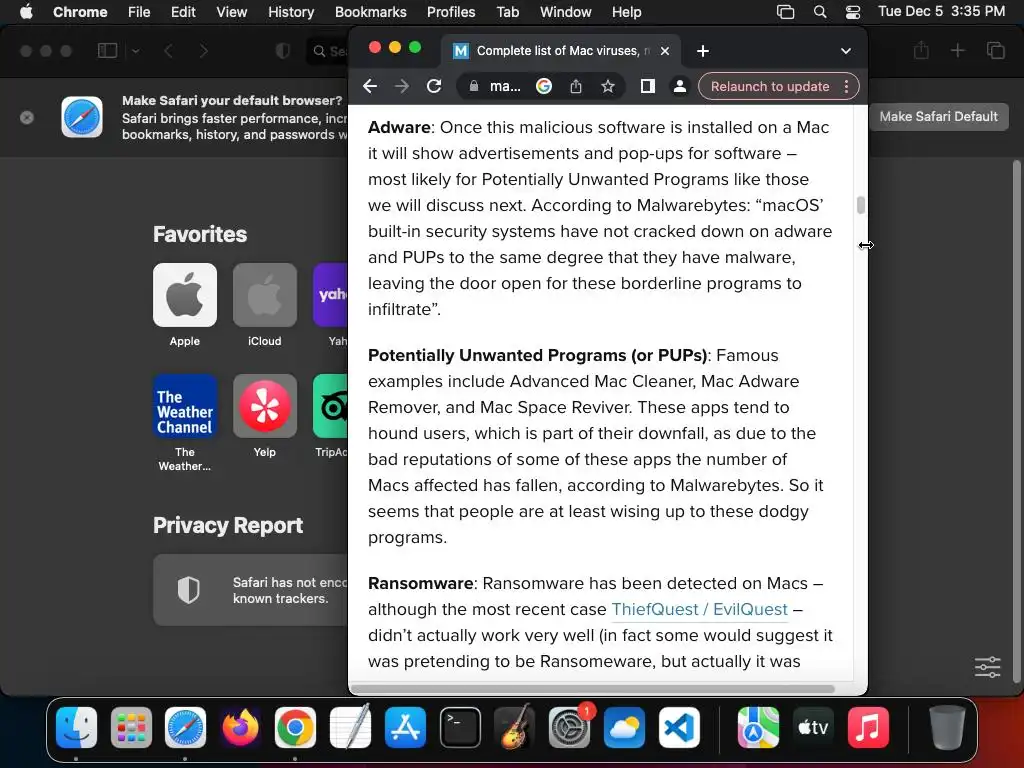Open Visual Studio Code from Dock

coord(679,728)
